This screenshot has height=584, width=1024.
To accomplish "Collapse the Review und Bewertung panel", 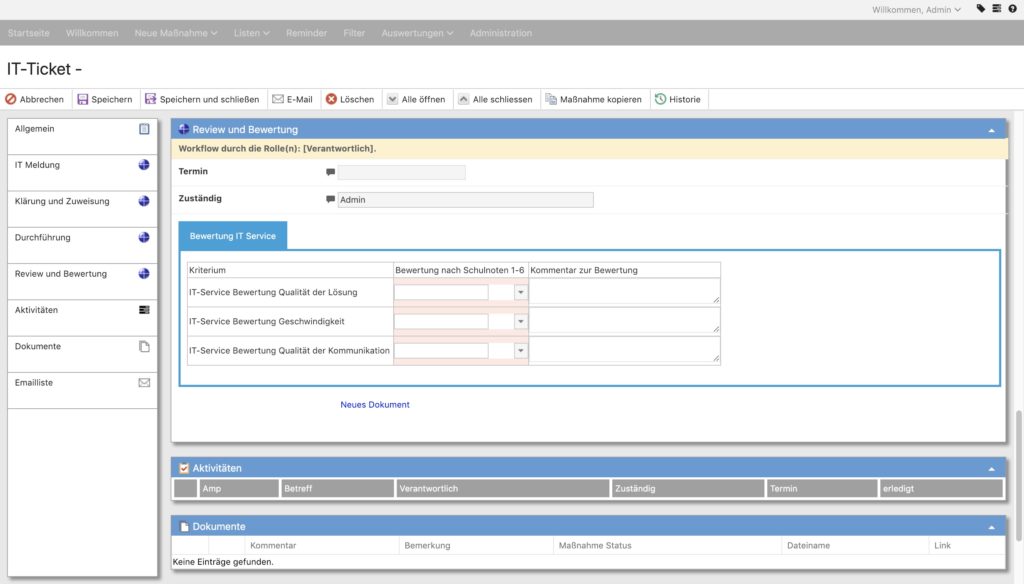I will [x=991, y=131].
